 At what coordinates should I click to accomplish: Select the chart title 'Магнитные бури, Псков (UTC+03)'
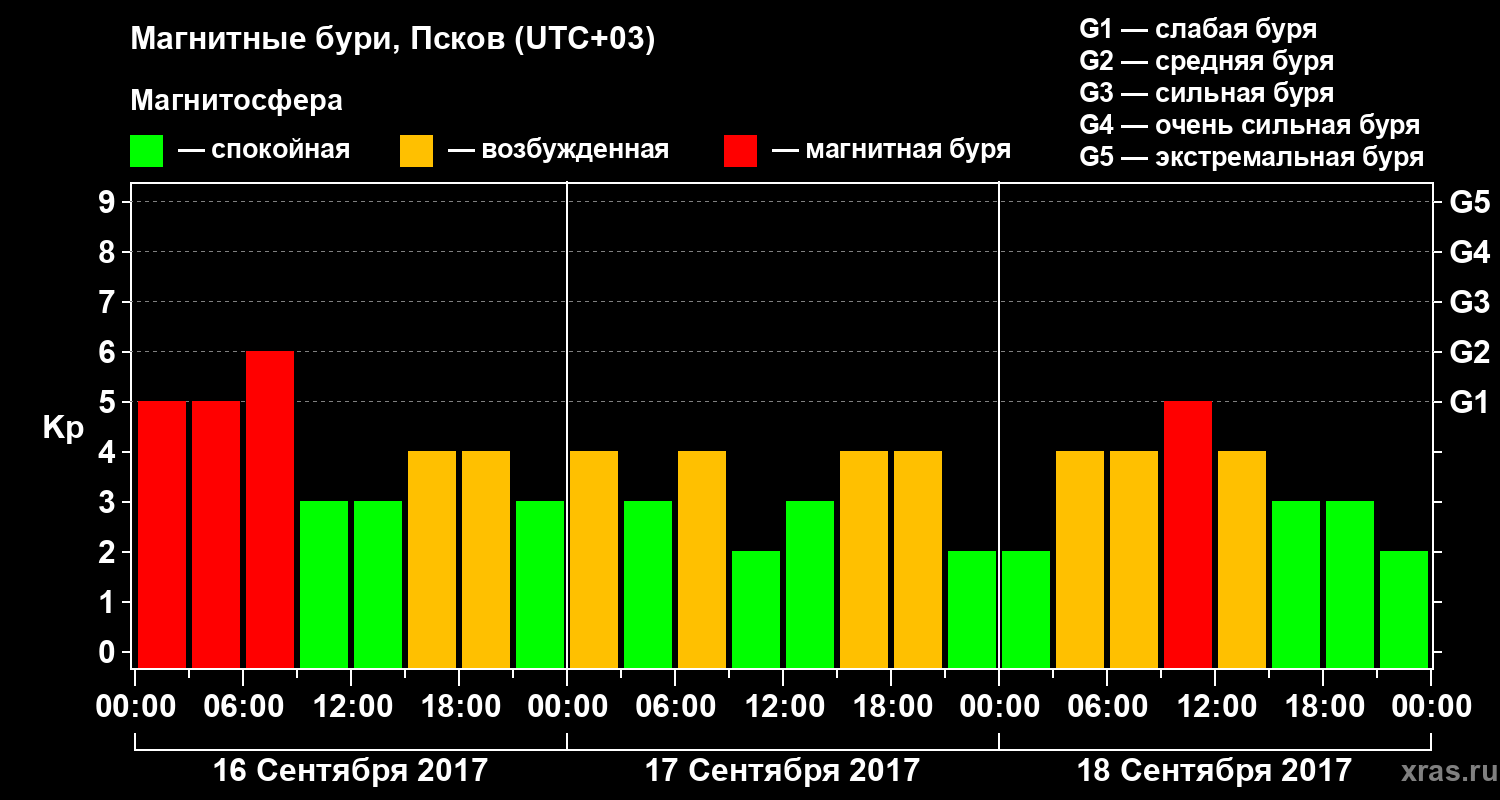pos(393,41)
